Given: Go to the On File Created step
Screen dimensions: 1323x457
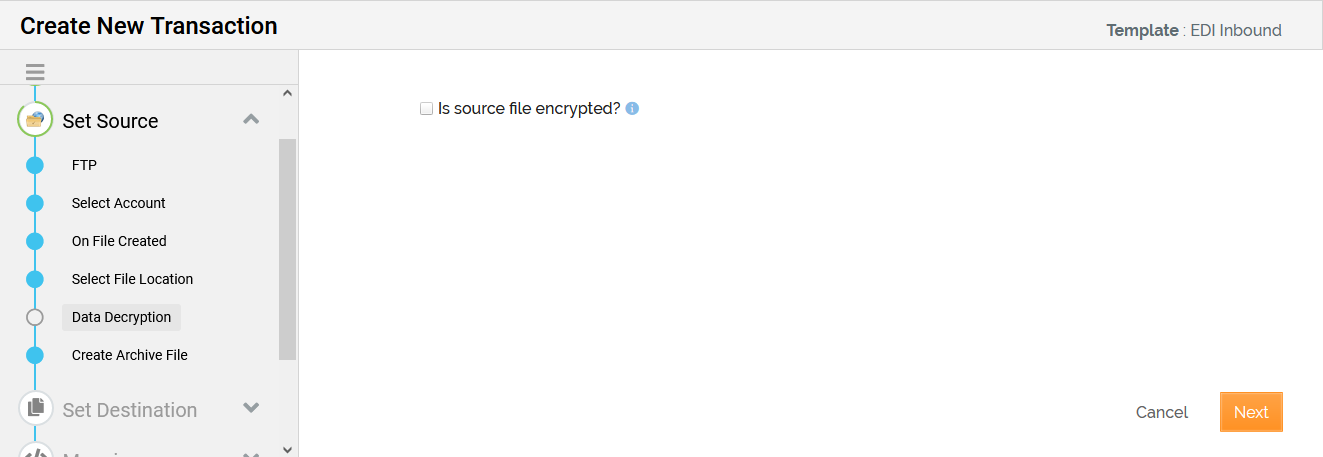Looking at the screenshot, I should pos(119,241).
